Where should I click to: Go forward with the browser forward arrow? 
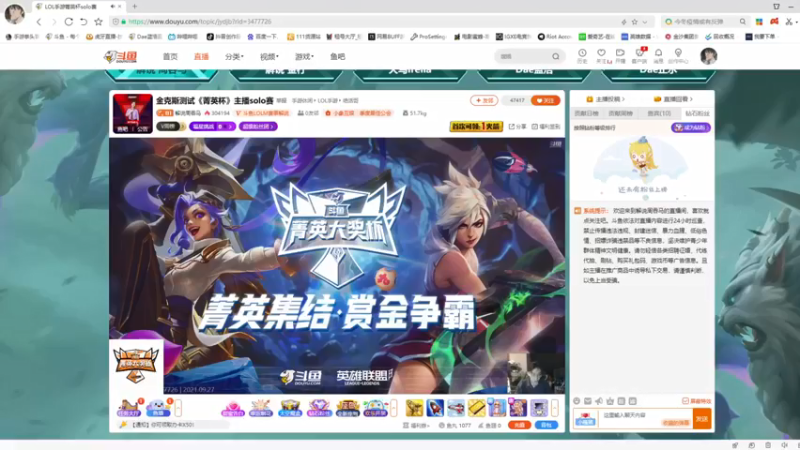pos(54,22)
